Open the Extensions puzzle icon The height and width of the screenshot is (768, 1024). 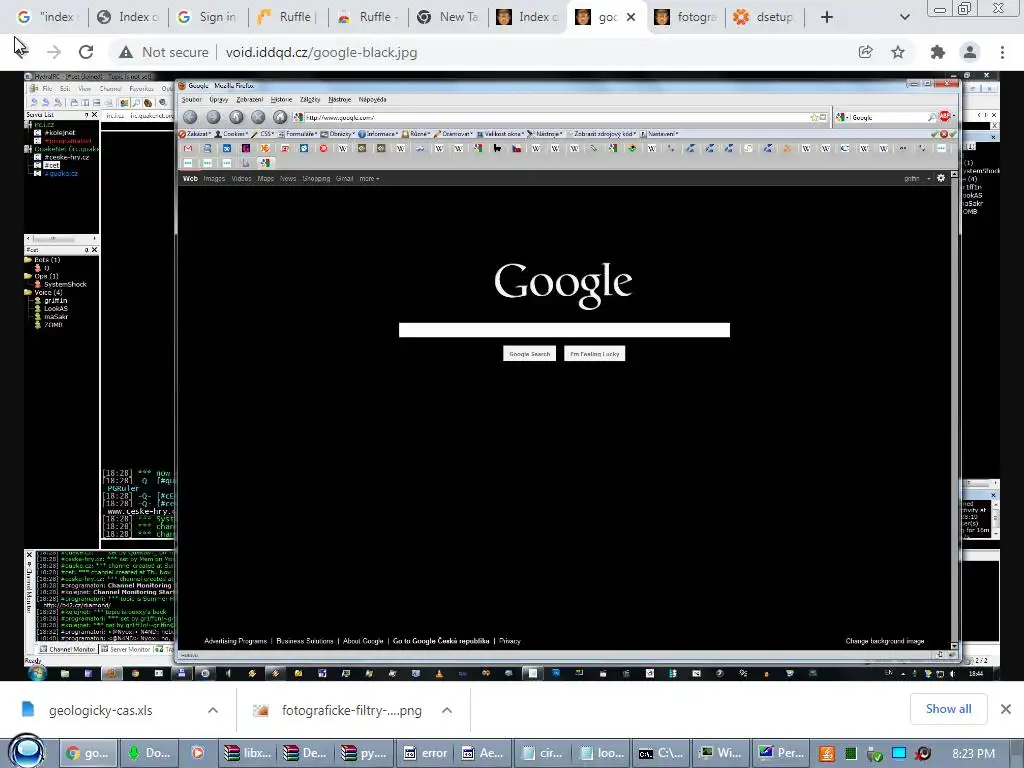[937, 52]
